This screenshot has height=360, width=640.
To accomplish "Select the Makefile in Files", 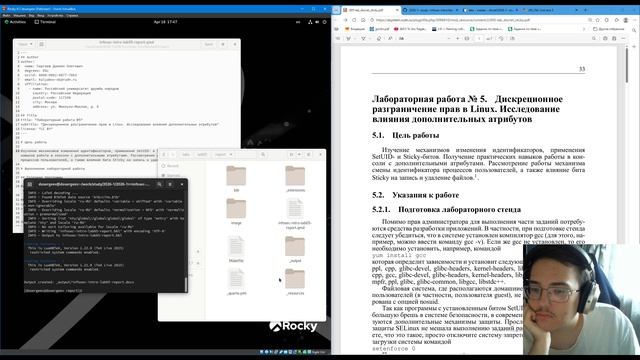I will (236, 249).
